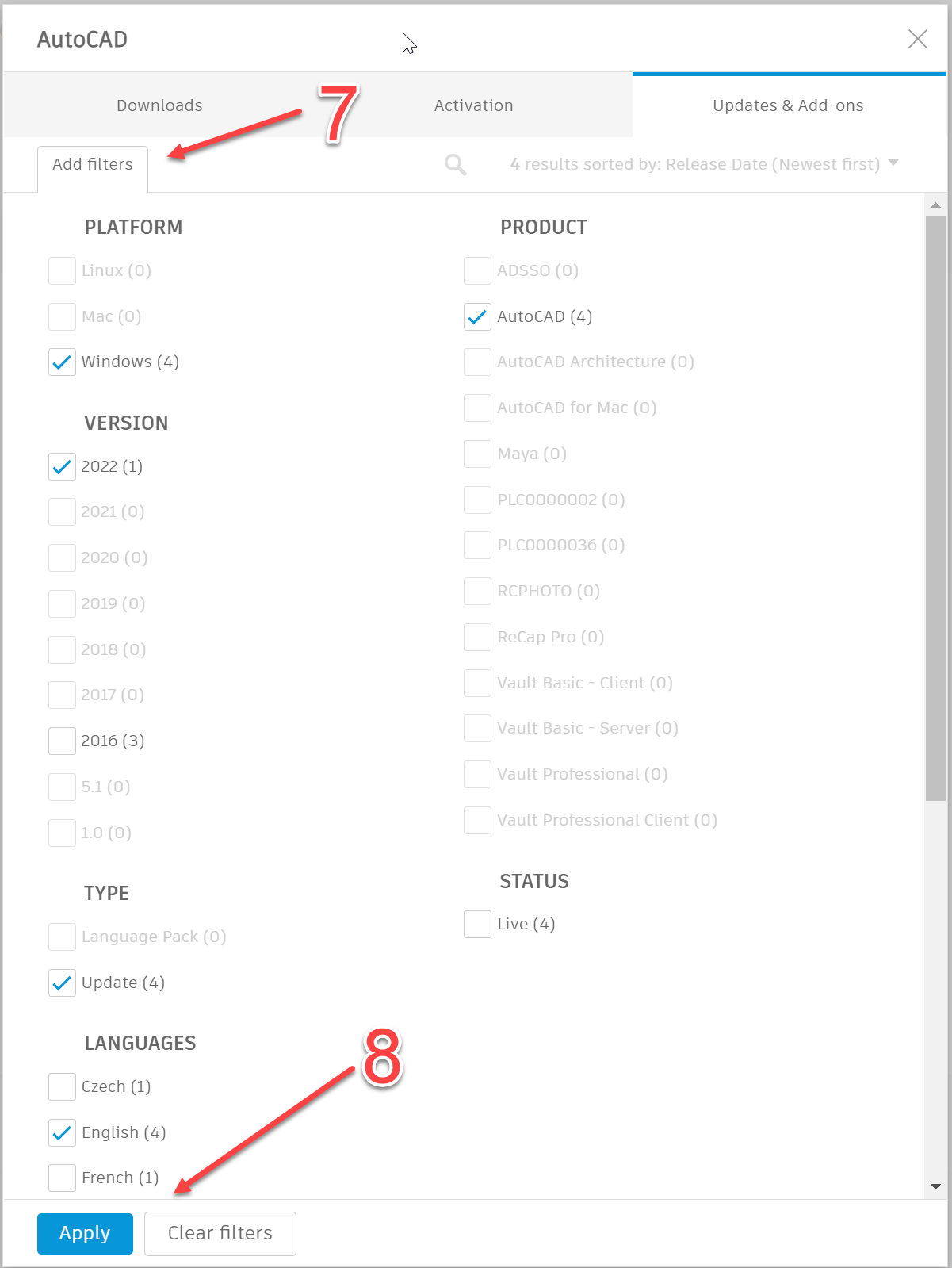Switch to the Downloads tab

[x=159, y=105]
